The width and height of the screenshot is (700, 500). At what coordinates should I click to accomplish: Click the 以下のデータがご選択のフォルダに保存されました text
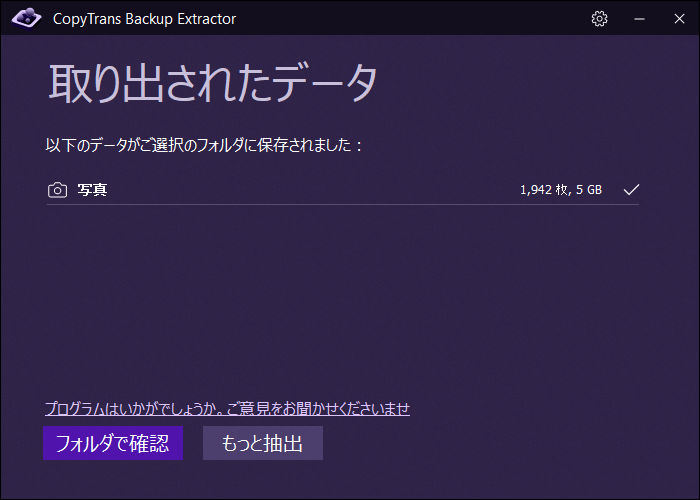pos(204,145)
